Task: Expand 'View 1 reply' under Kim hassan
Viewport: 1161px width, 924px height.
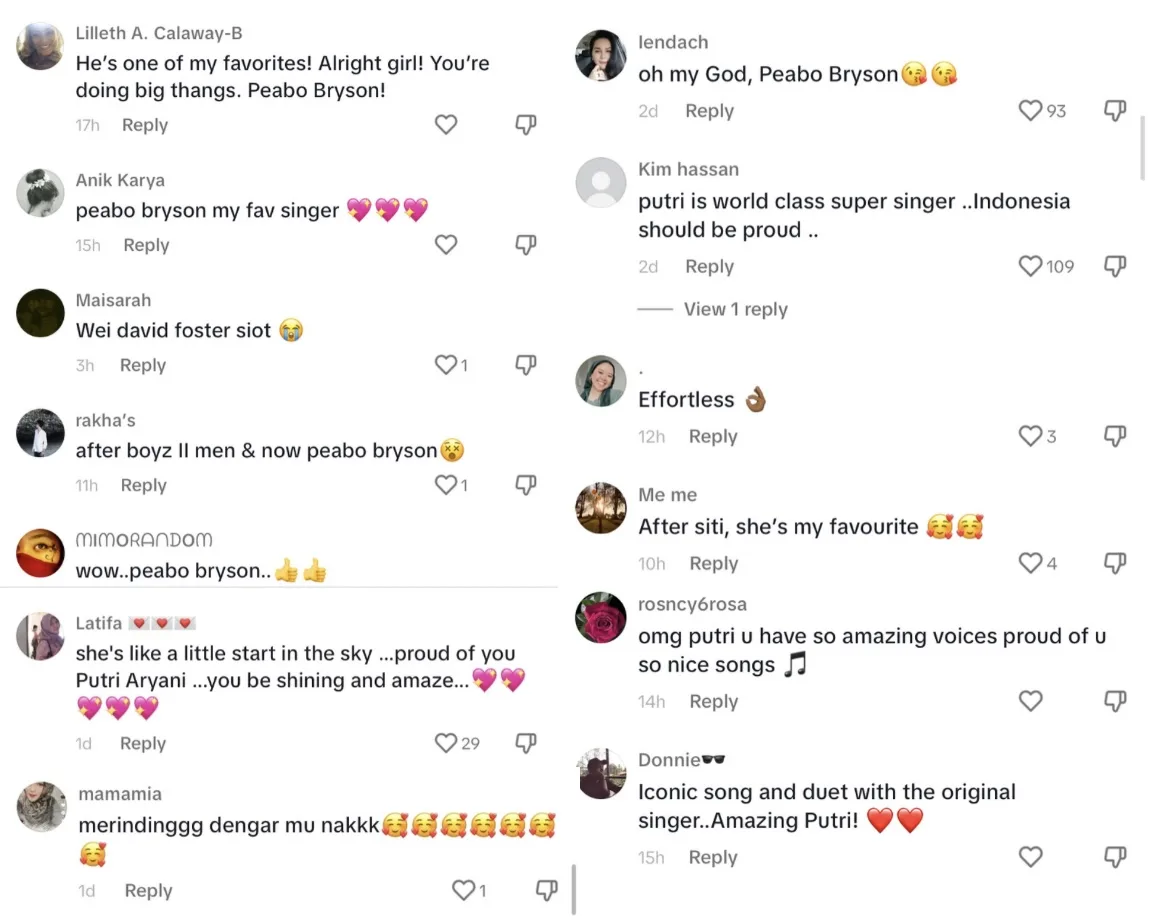Action: pyautogui.click(x=735, y=309)
